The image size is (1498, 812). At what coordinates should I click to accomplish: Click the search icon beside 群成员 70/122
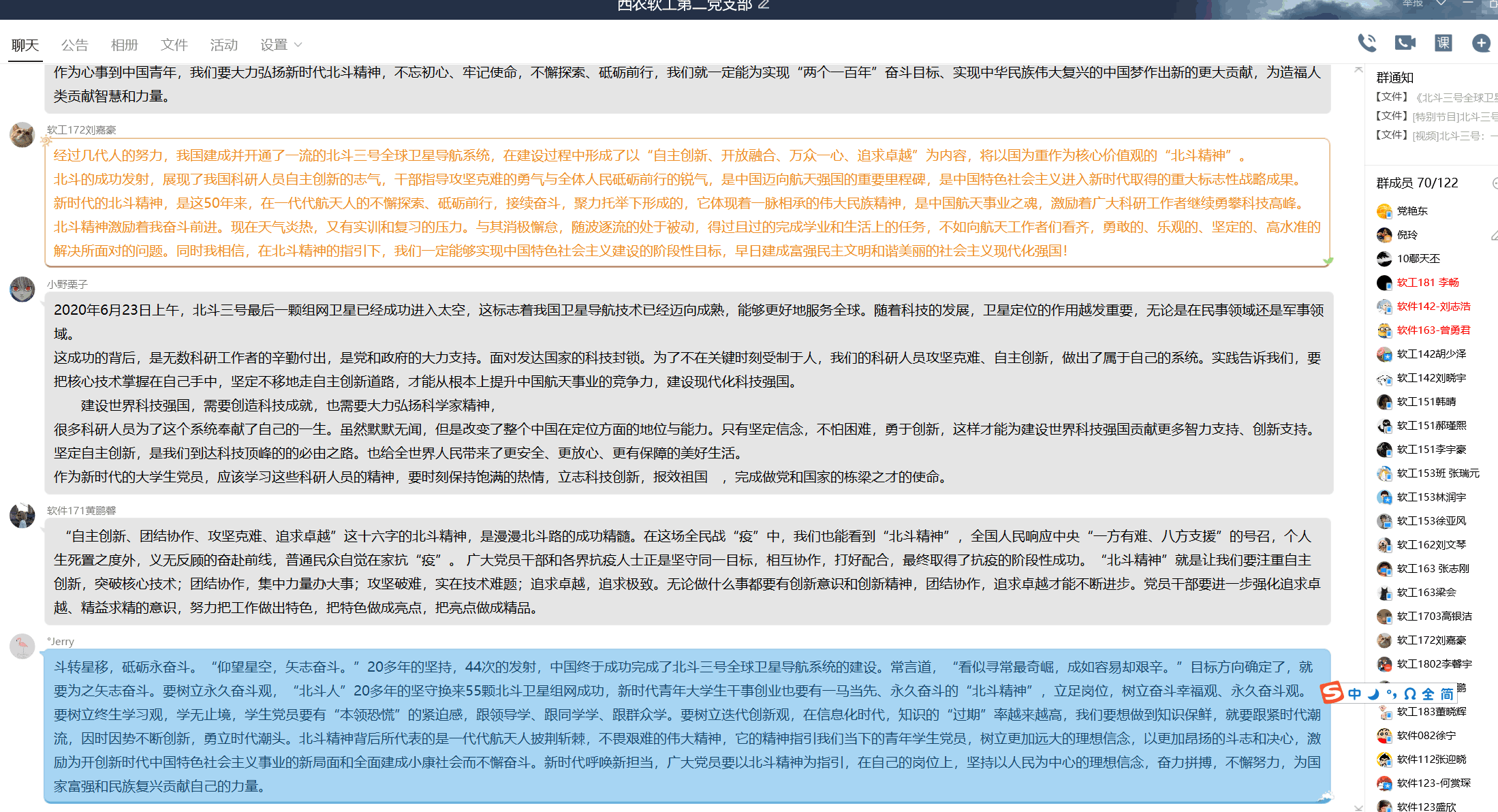(x=1494, y=183)
